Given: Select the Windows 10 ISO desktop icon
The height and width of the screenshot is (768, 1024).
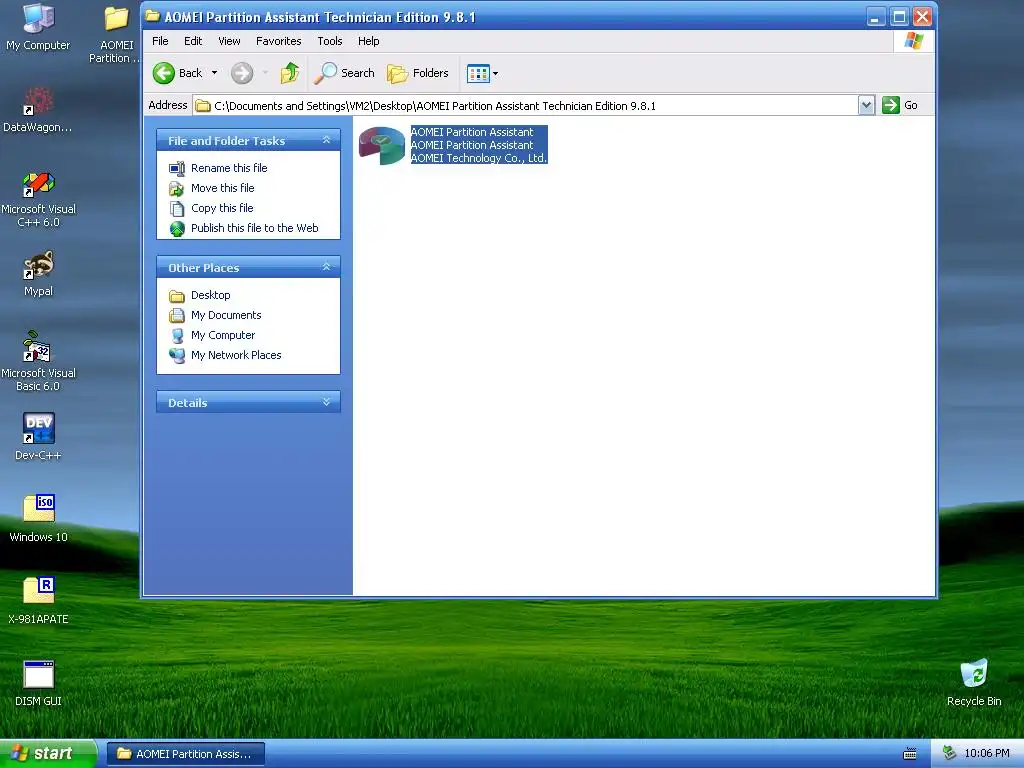Looking at the screenshot, I should click(38, 519).
